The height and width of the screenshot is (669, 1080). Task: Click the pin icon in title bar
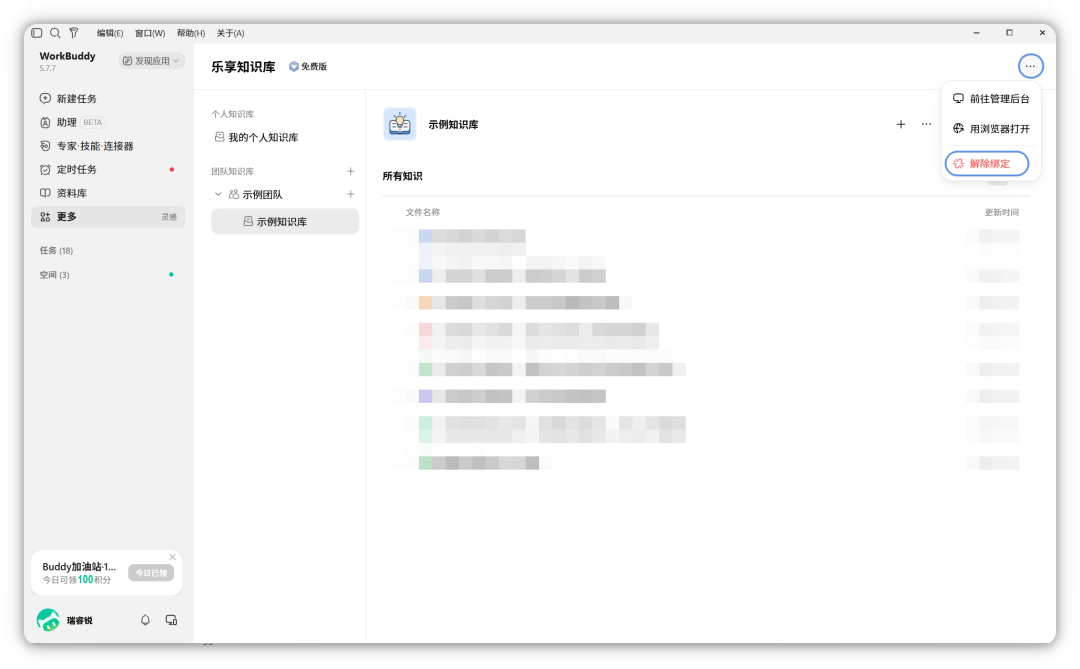click(74, 32)
